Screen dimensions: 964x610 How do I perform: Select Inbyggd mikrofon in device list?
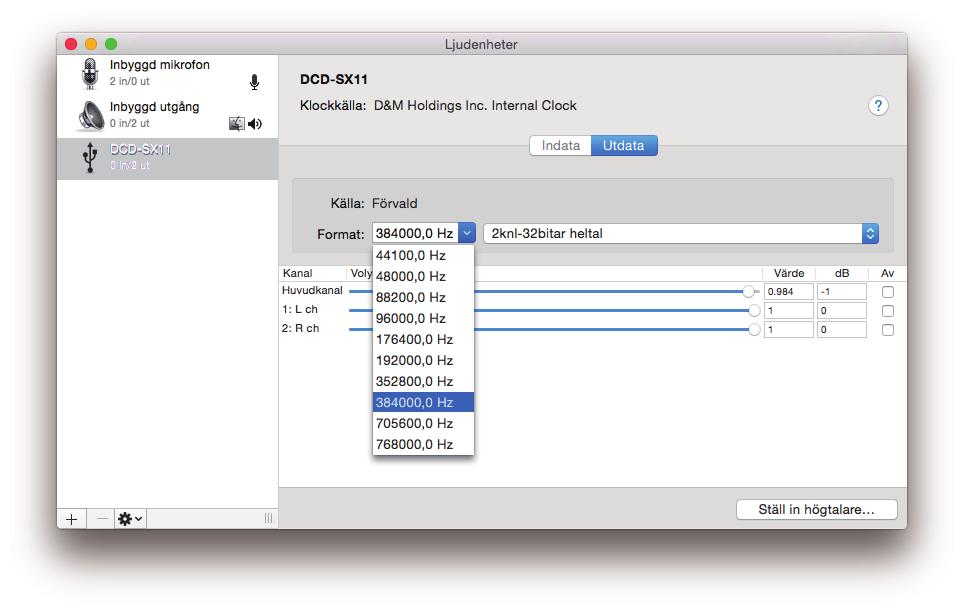coord(167,74)
